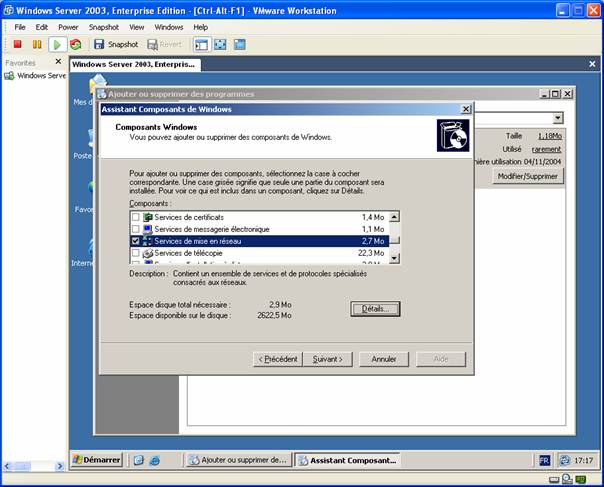Click the Suivant button
This screenshot has width=604, height=487.
point(327,359)
